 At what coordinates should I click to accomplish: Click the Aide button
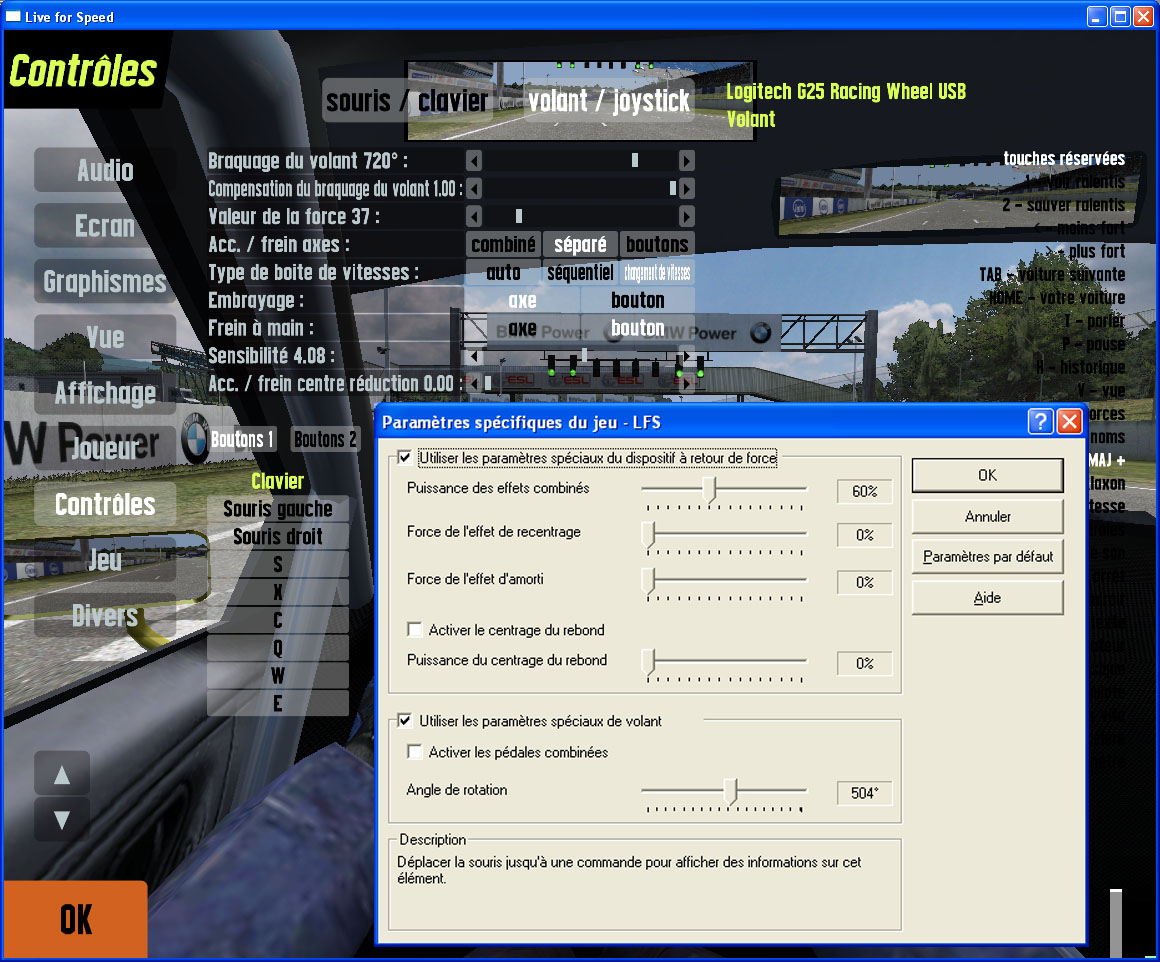pos(988,598)
